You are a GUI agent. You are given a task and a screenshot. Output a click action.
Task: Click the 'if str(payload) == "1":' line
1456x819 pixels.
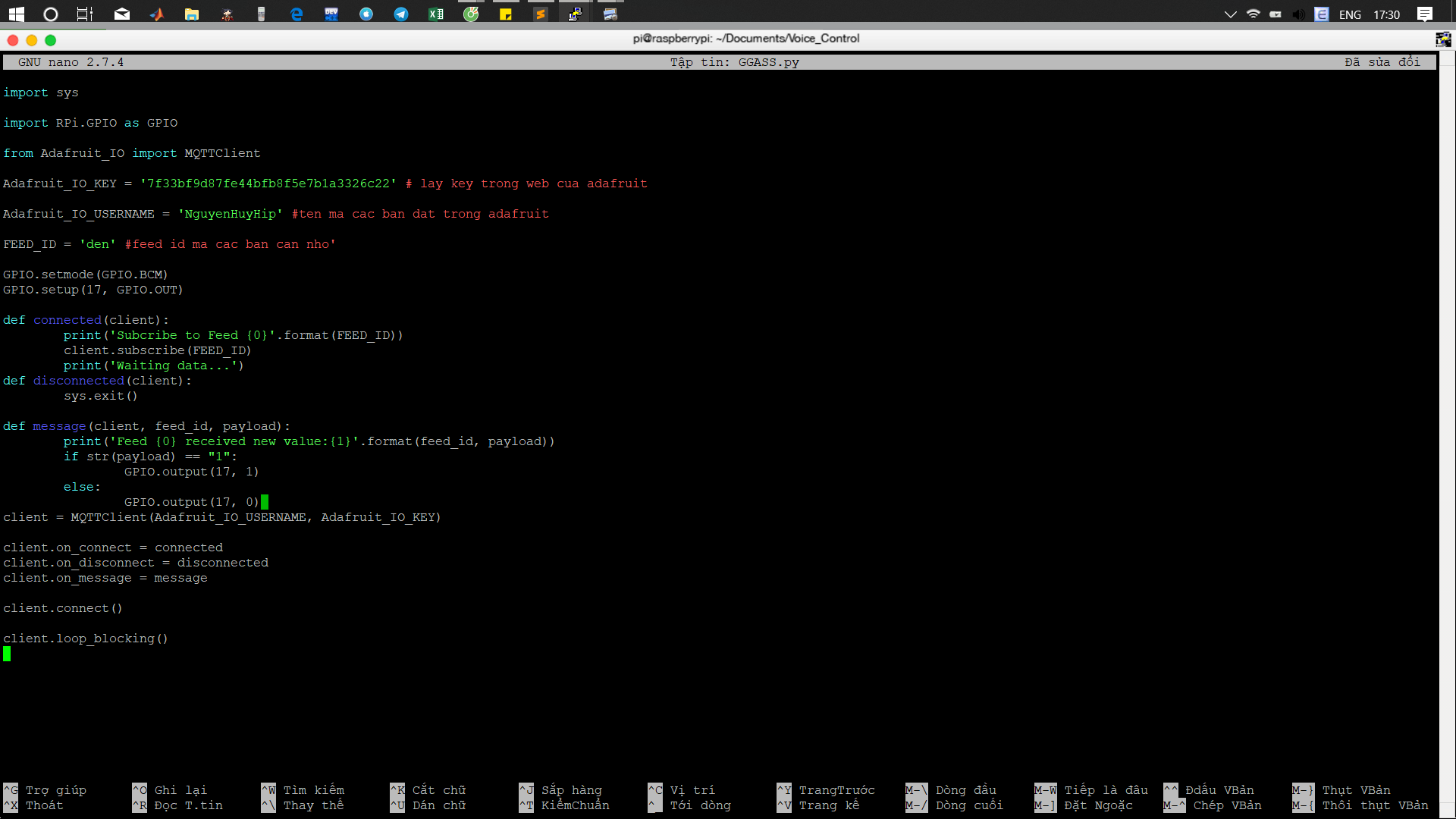click(151, 457)
